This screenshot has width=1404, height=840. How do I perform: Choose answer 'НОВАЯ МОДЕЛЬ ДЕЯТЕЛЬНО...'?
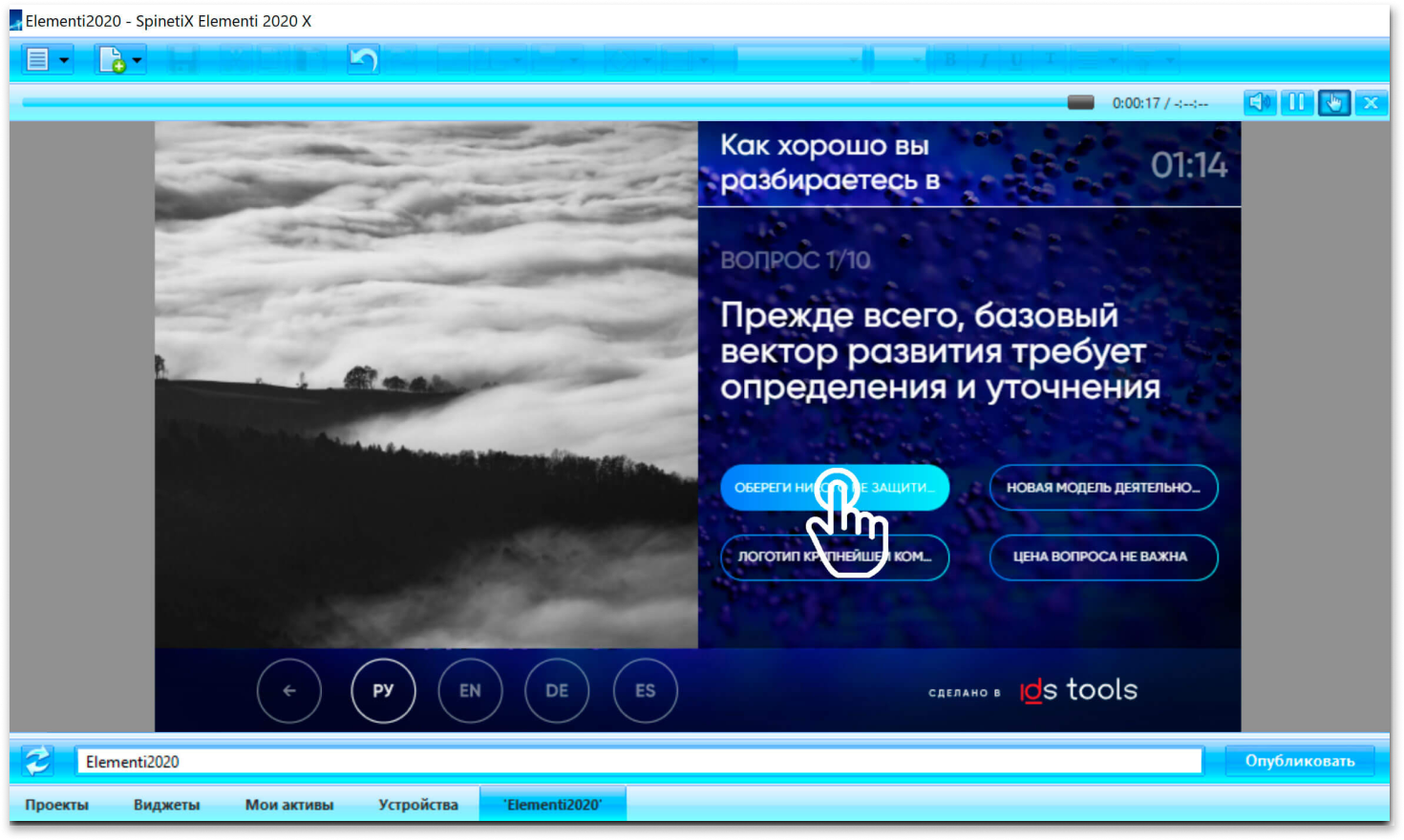[x=1103, y=487]
